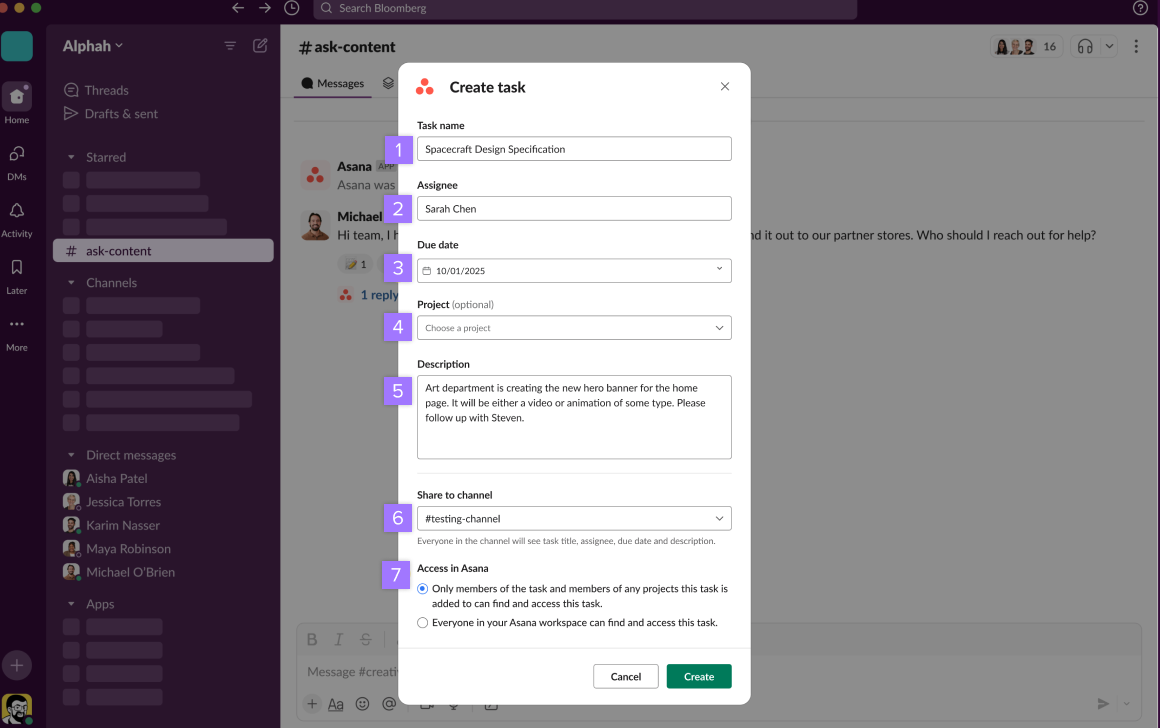
Task: Click the emoji smiley icon in composer
Action: (362, 704)
